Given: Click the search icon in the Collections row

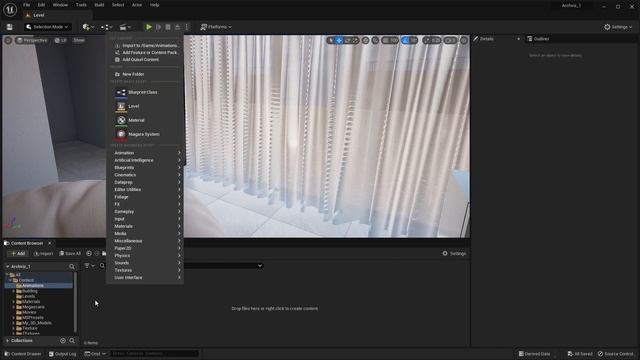Looking at the screenshot, I should coord(72,340).
